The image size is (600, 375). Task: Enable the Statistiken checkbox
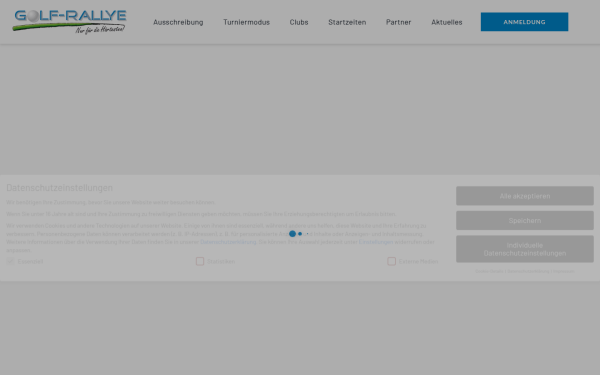point(200,261)
